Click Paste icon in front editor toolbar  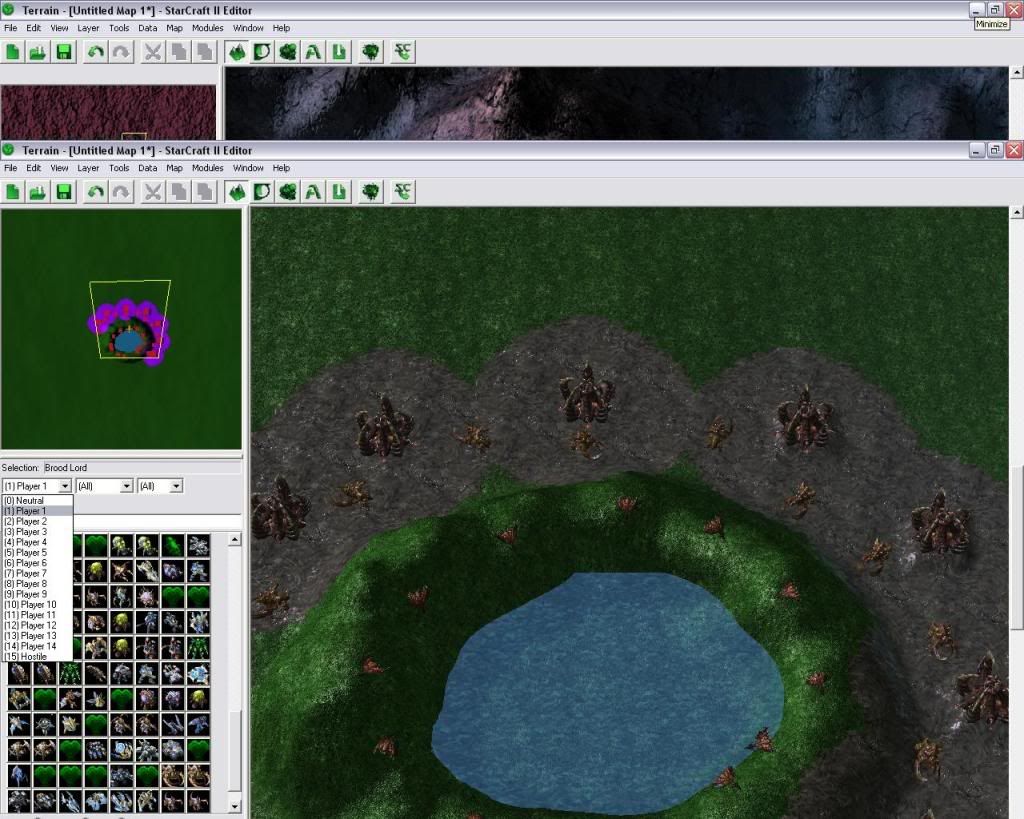(x=204, y=192)
